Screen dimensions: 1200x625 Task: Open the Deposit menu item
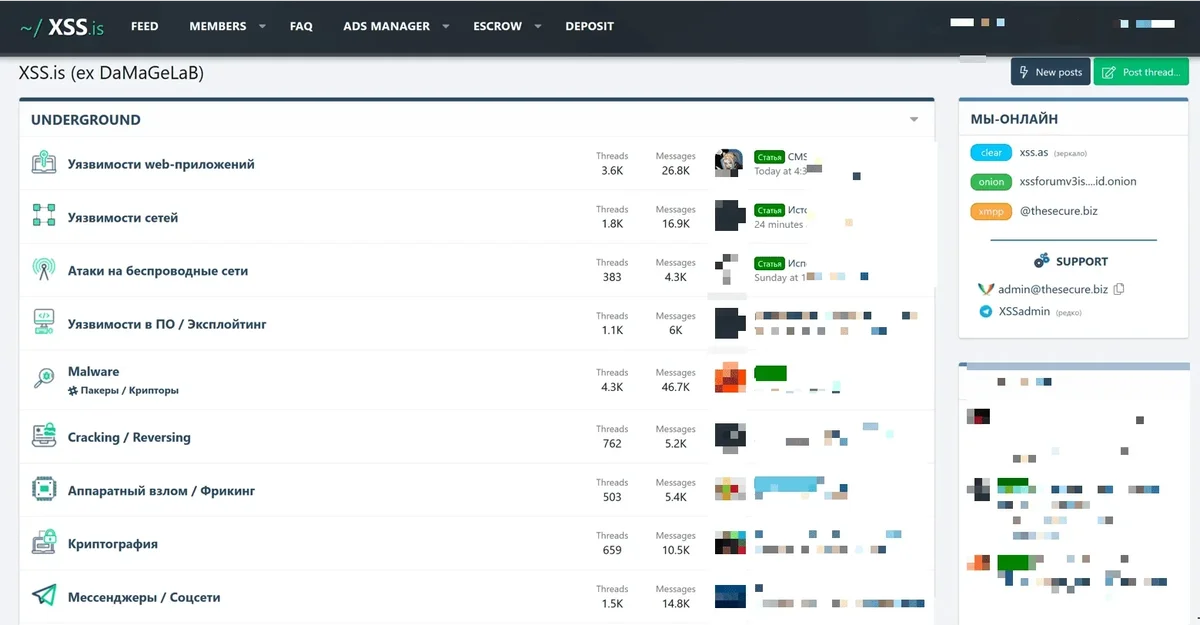(589, 26)
